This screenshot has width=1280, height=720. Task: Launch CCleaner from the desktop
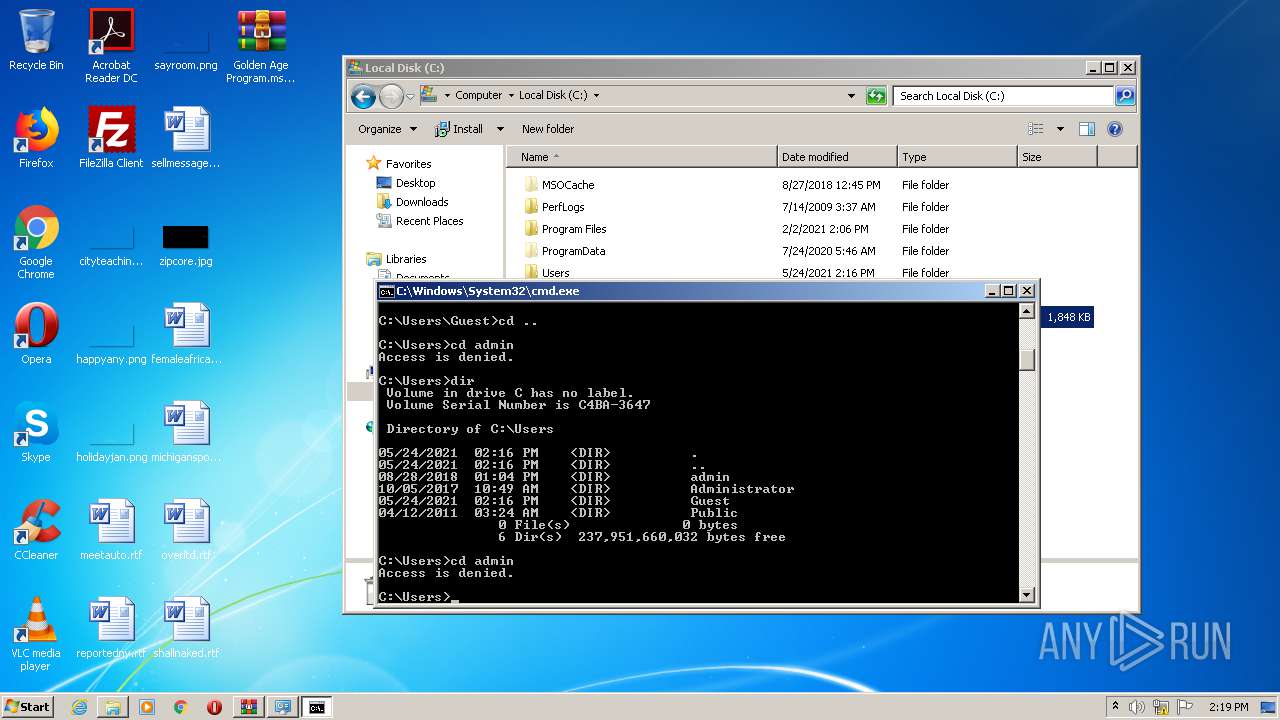[x=36, y=530]
